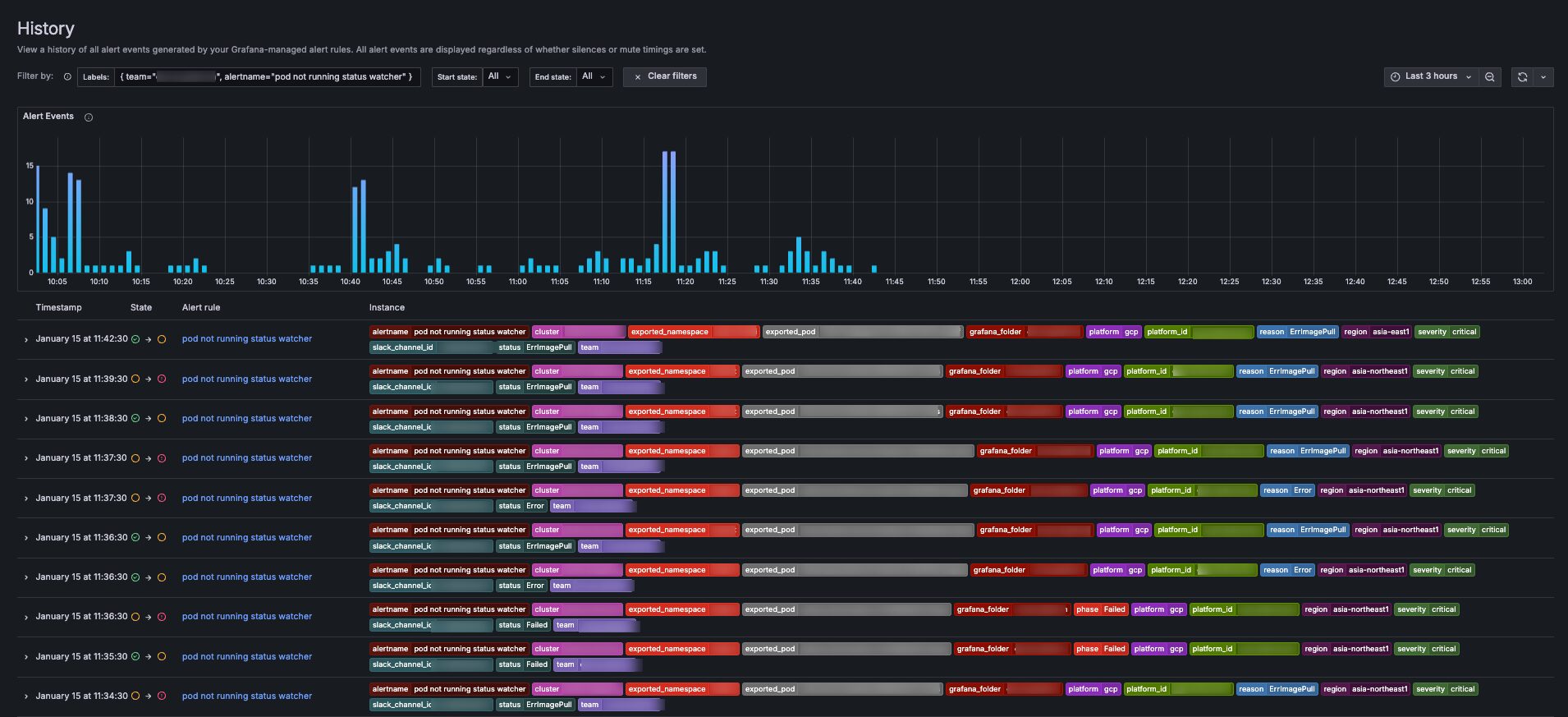Zoom out the time range
This screenshot has width=1568, height=717.
(x=1489, y=76)
